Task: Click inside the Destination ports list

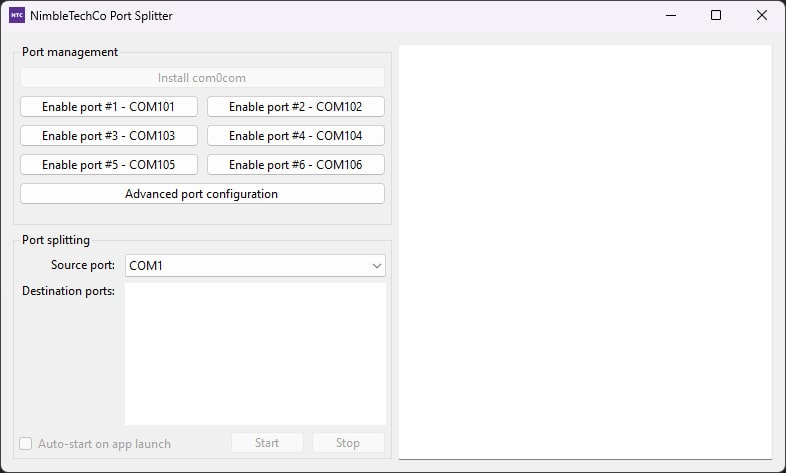Action: tap(255, 354)
